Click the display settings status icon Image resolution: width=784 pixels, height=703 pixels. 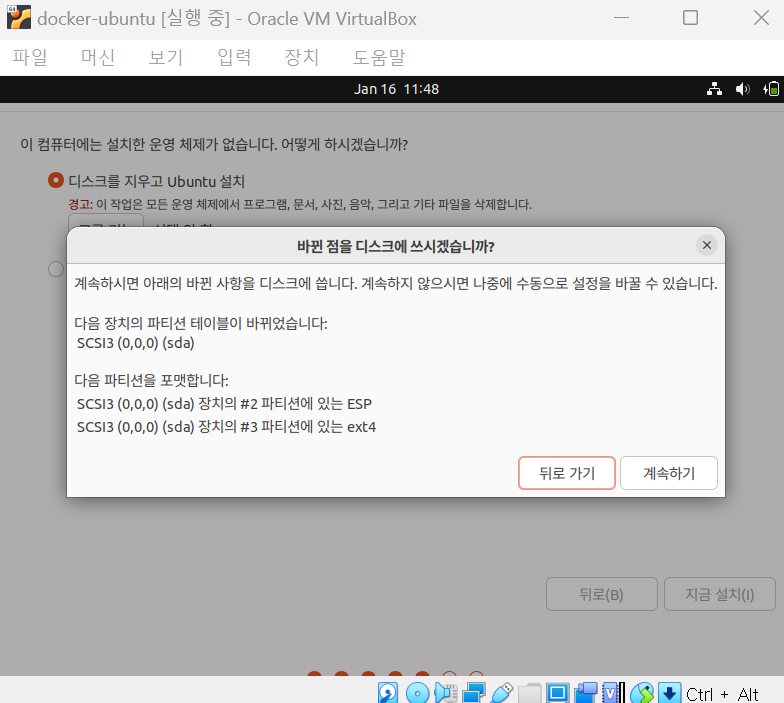[558, 693]
